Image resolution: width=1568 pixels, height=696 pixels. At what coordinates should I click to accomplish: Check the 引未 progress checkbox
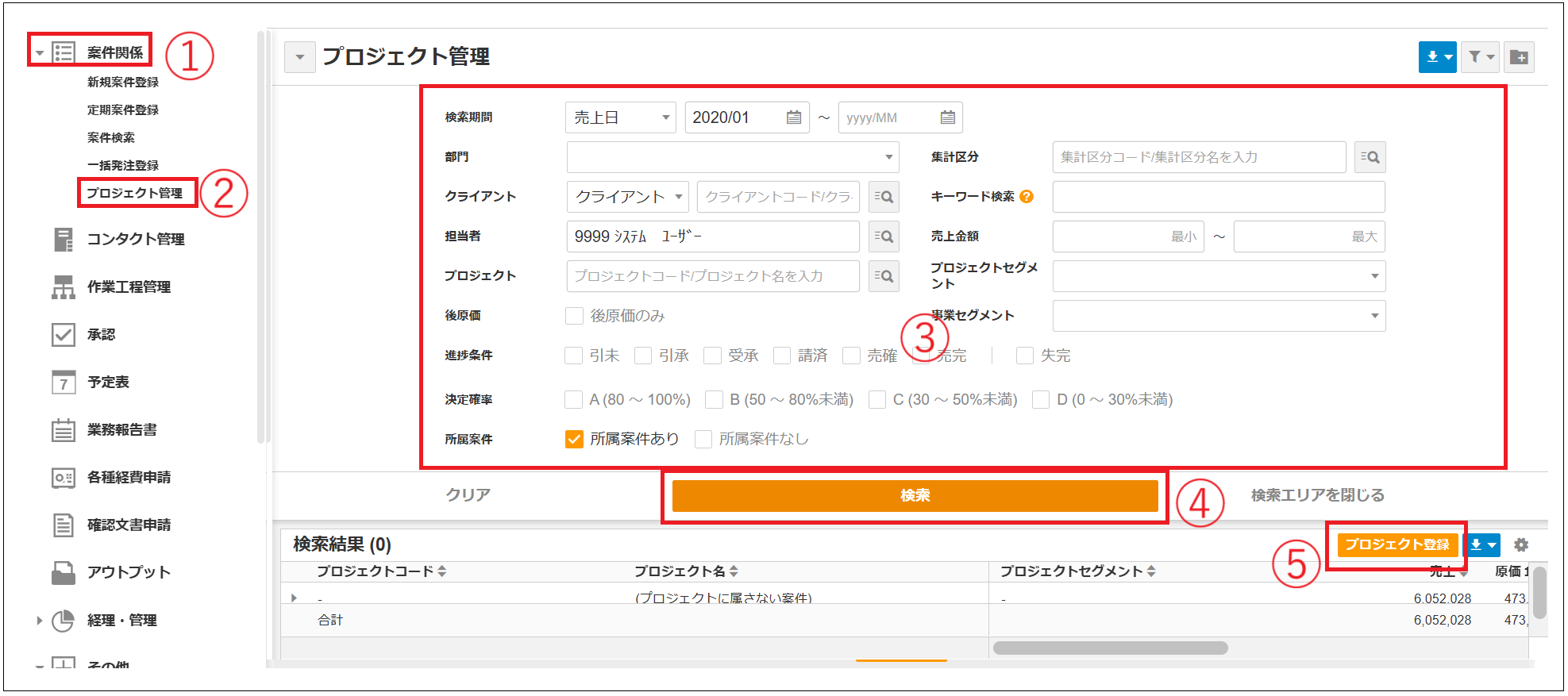(573, 356)
